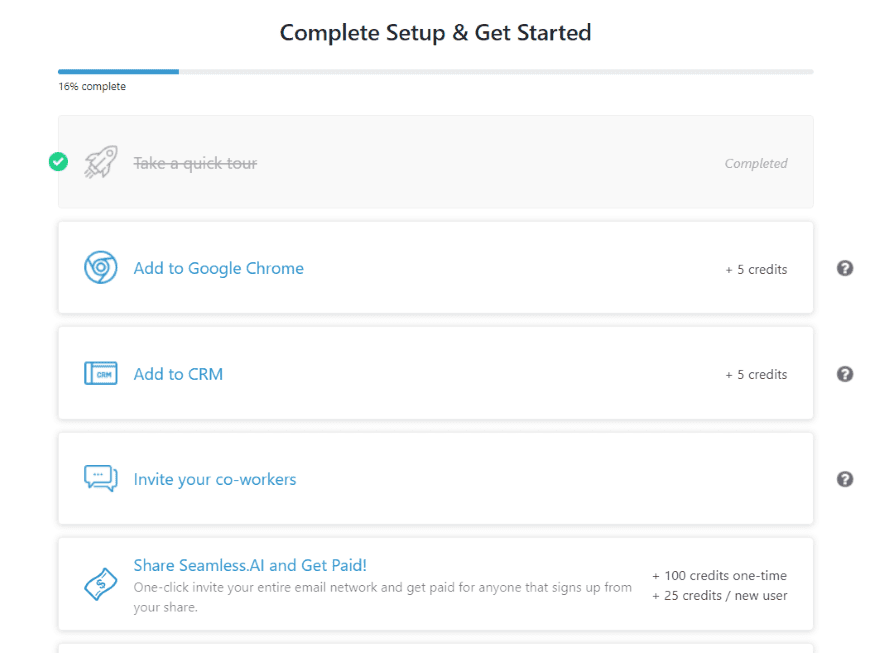Open the Add to Google Chrome link
880x653 pixels.
point(218,268)
